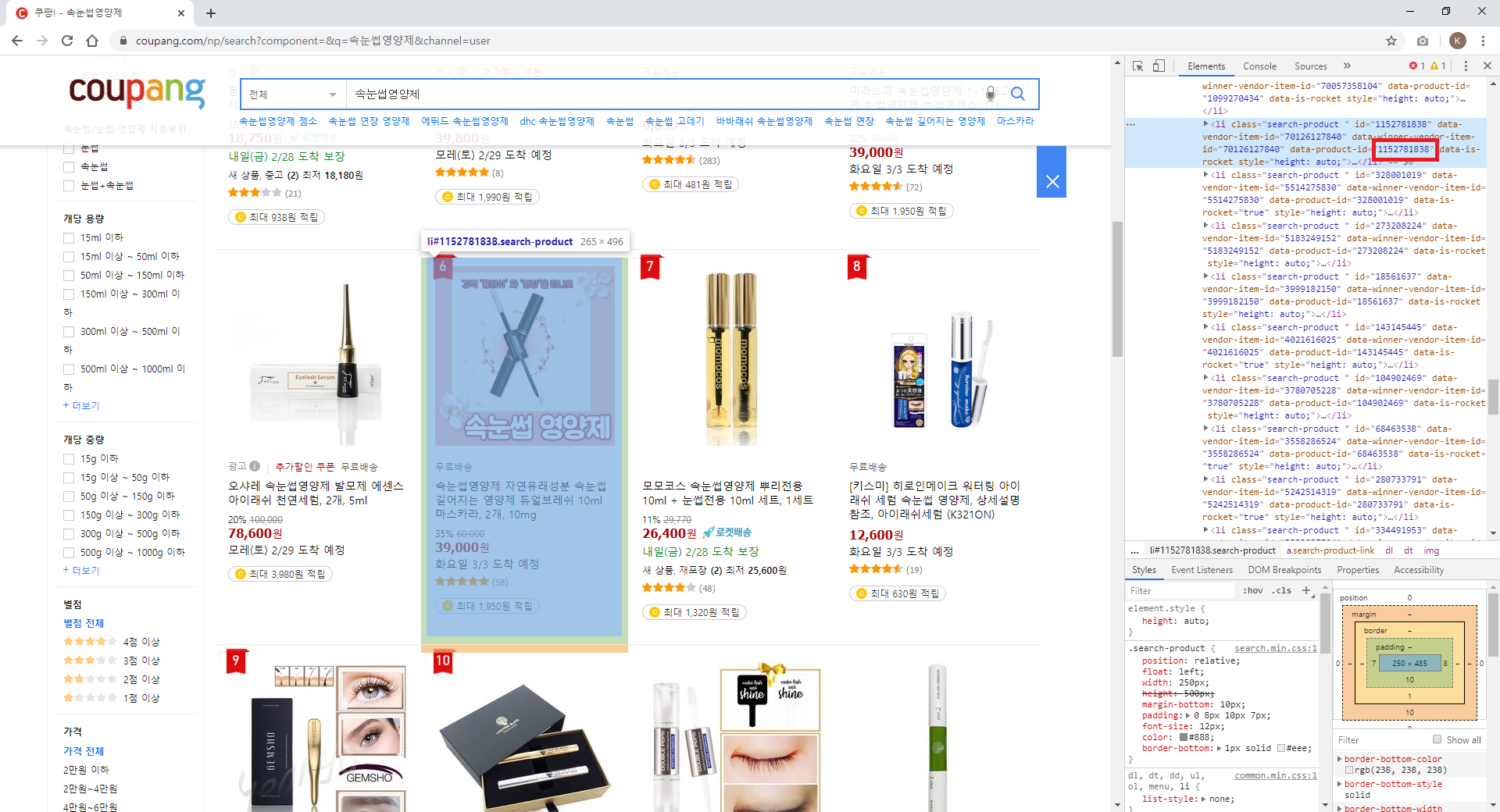Expand li element with id 273208224
This screenshot has height=812, width=1500.
(1205, 226)
